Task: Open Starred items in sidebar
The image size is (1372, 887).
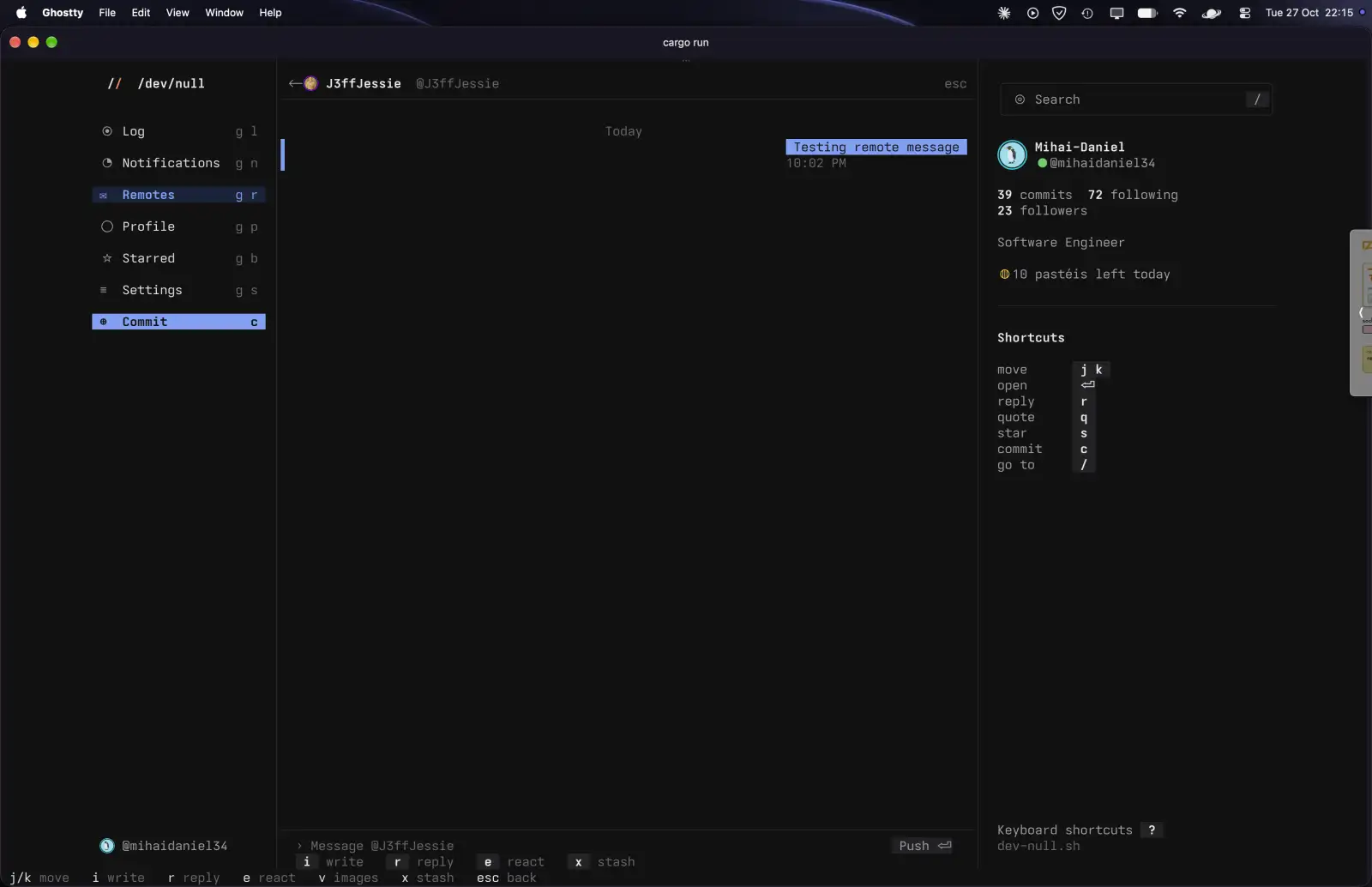Action: pos(178,258)
